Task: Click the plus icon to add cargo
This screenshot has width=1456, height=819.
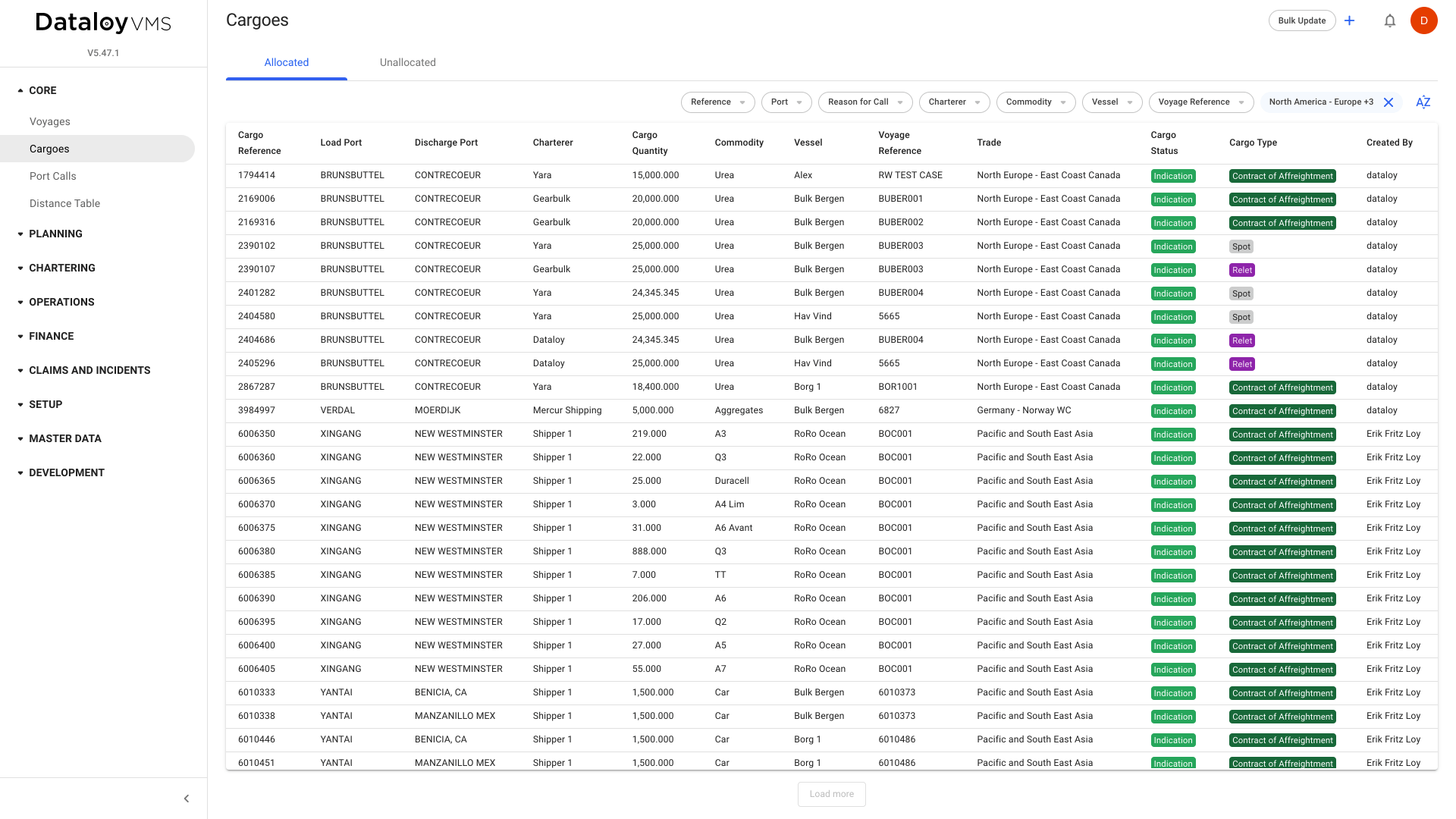Action: [x=1350, y=20]
